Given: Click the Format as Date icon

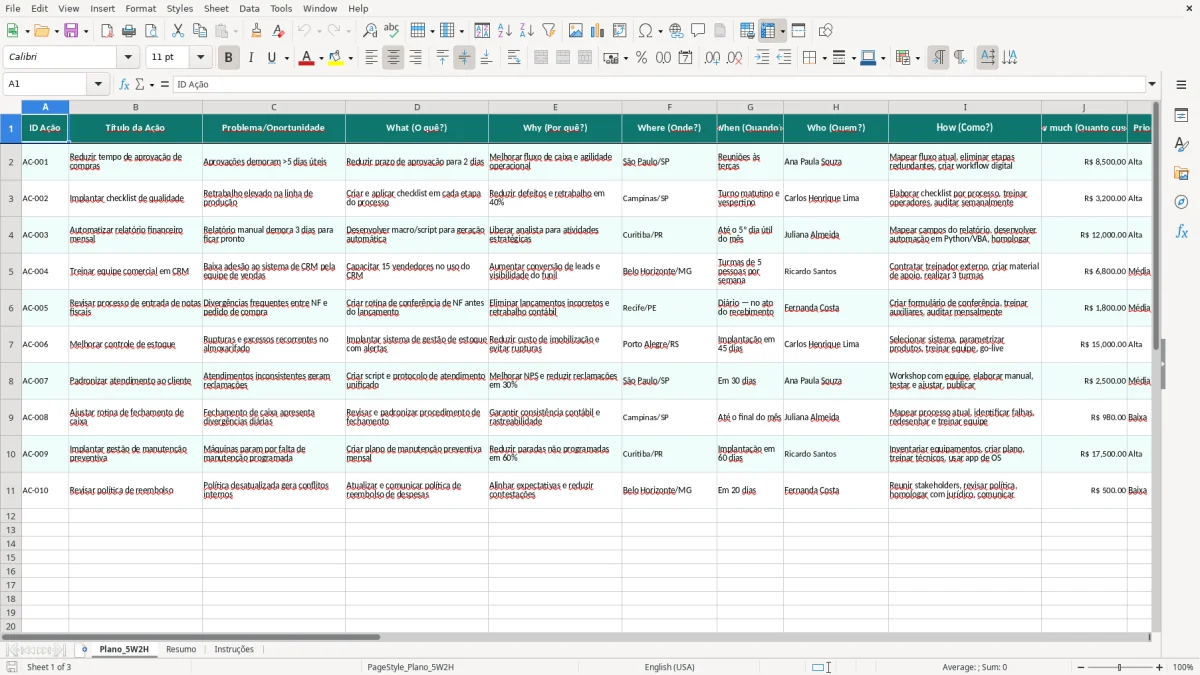Looking at the screenshot, I should pos(686,58).
